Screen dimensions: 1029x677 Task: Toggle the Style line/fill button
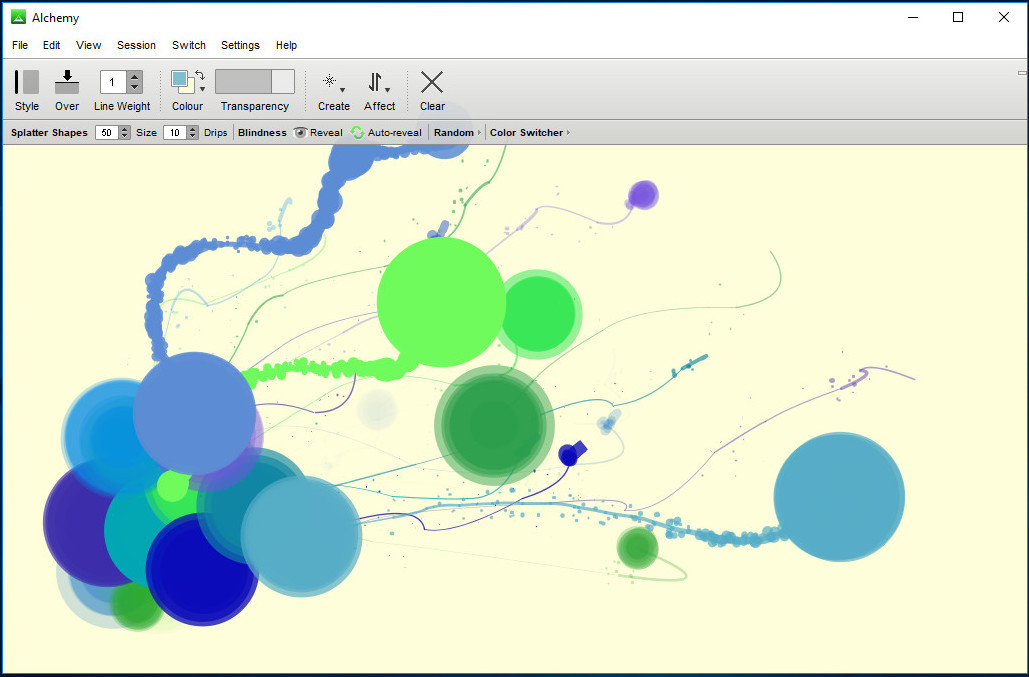tap(27, 82)
